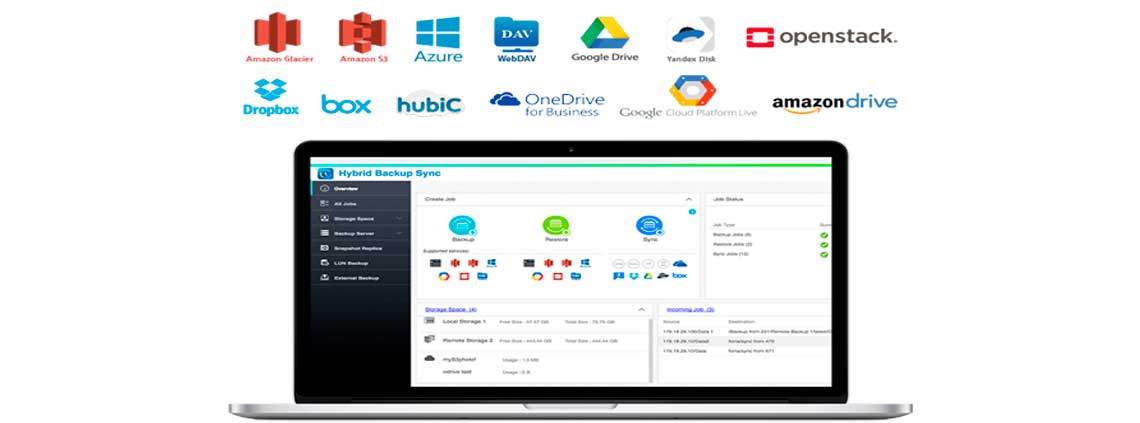Click the Hybrid Backup Sync app logo
This screenshot has height=423, width=1140.
pyautogui.click(x=325, y=174)
